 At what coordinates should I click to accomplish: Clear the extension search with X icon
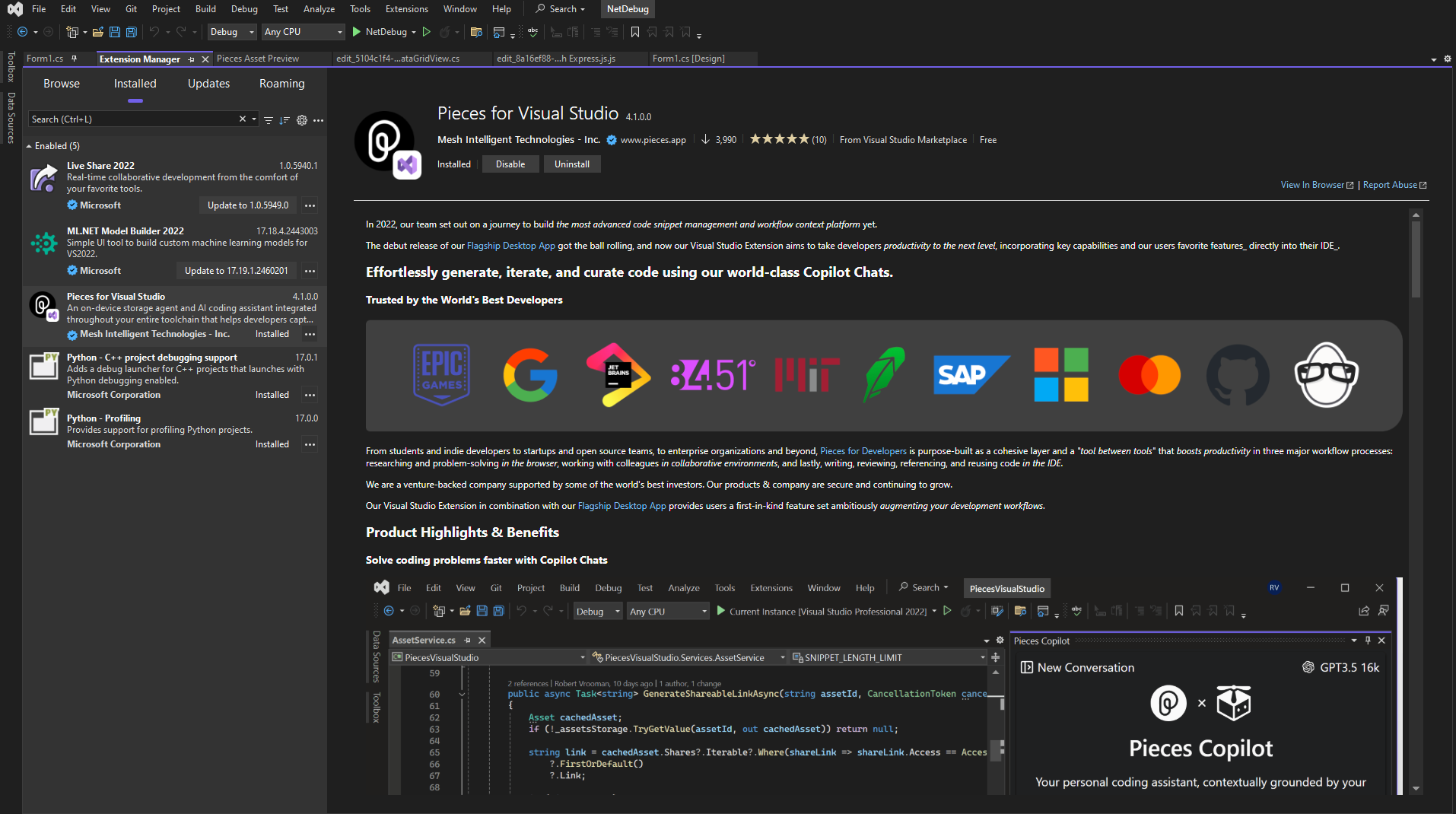(243, 119)
